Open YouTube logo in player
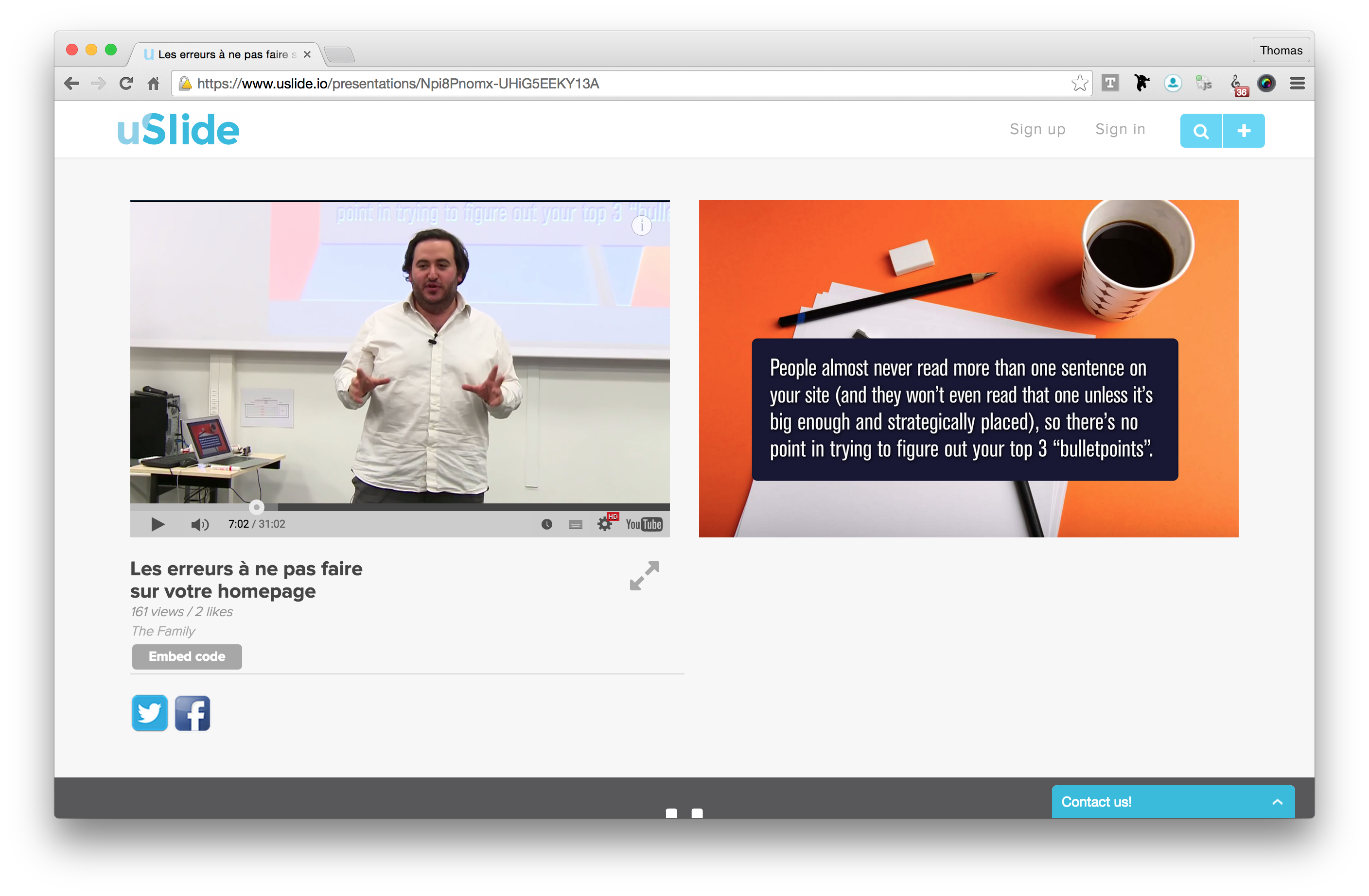The width and height of the screenshot is (1369, 896). pos(644,524)
